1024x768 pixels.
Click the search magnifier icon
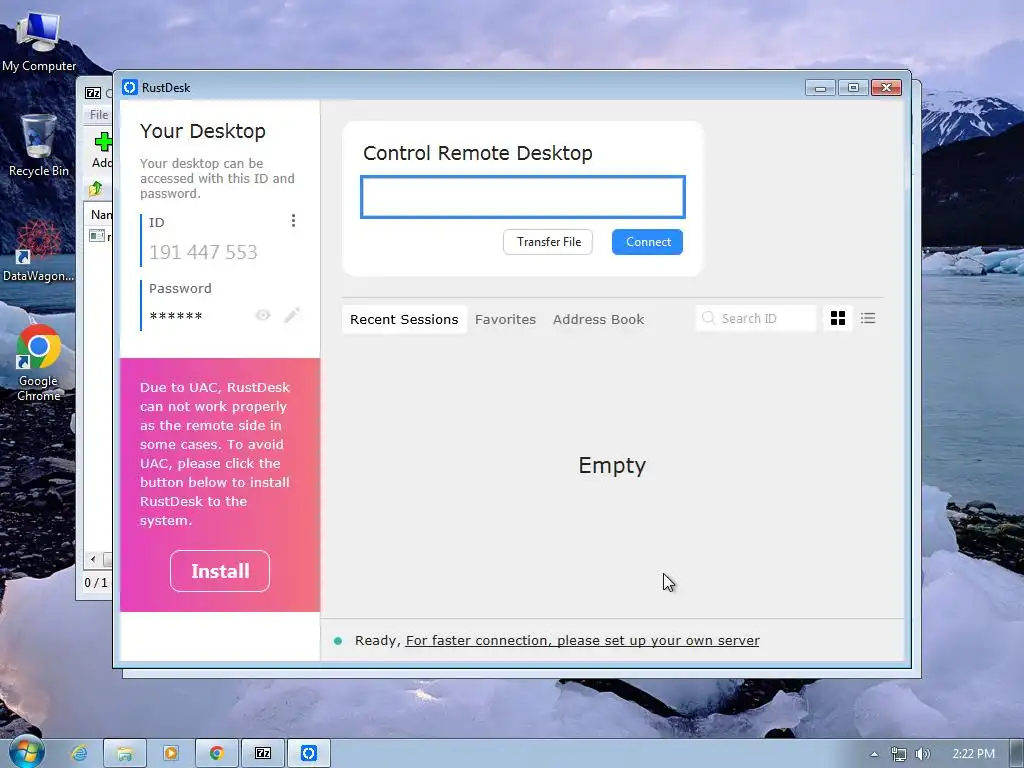click(x=708, y=318)
